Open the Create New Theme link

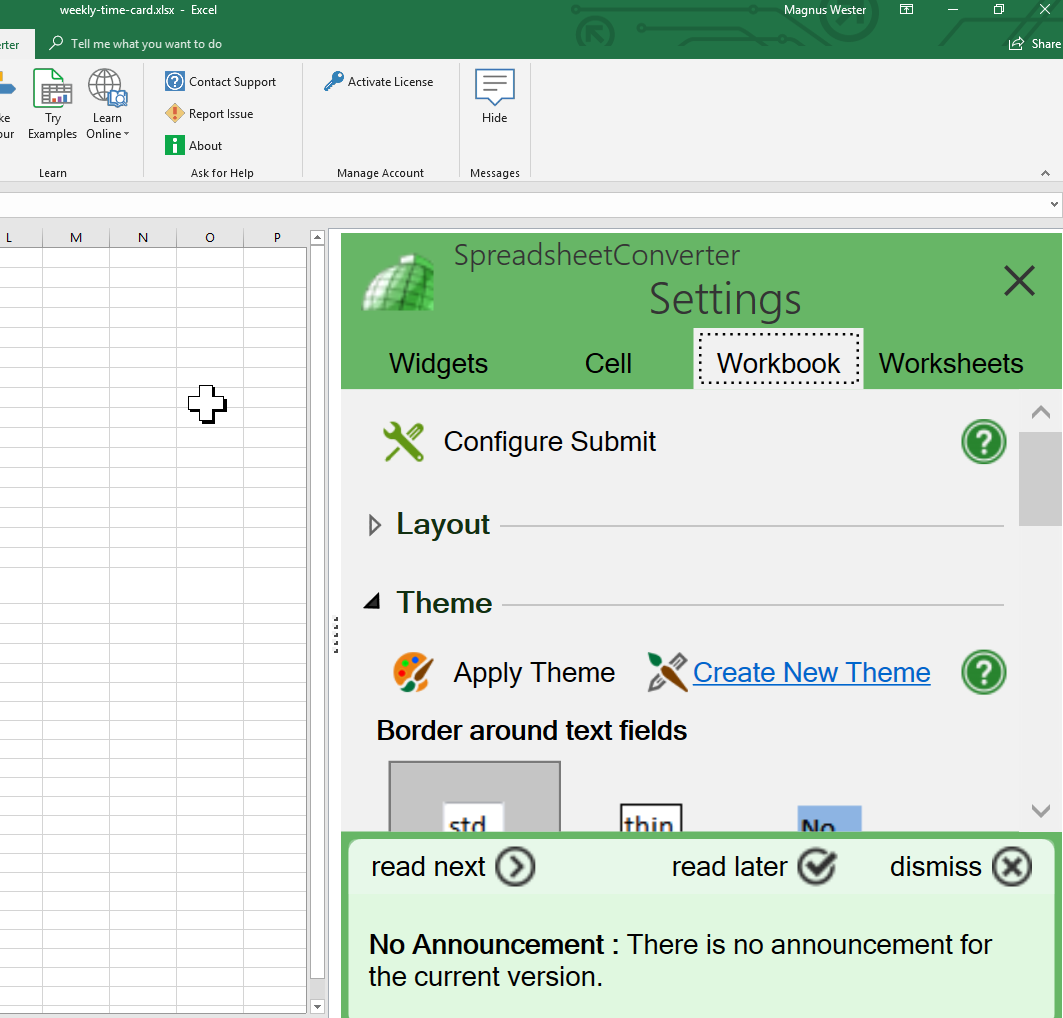click(811, 672)
